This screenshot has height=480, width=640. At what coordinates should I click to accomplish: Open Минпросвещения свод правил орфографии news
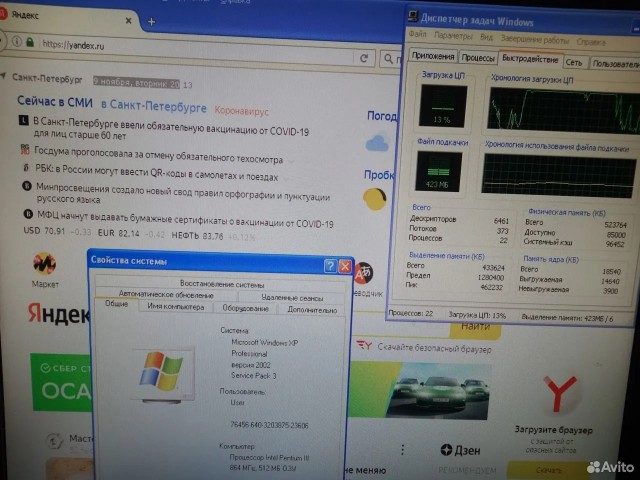(183, 193)
